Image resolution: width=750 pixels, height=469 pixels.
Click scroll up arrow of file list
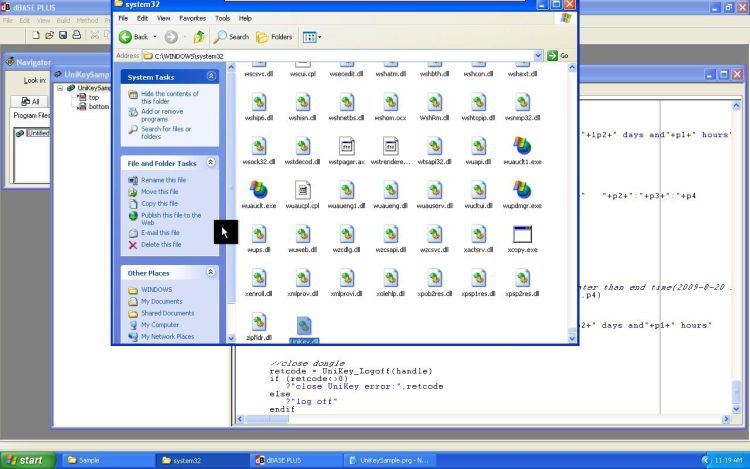572,68
